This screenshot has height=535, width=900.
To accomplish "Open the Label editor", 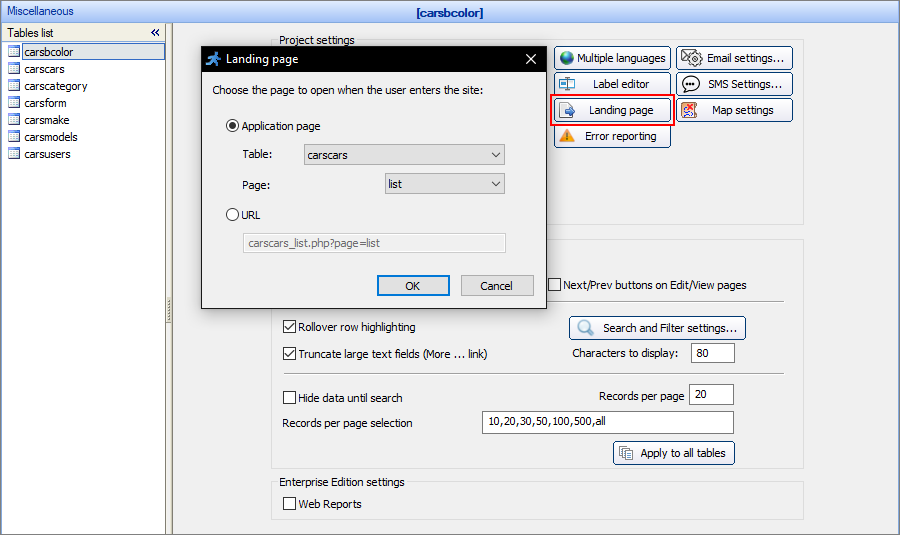I will (x=612, y=84).
